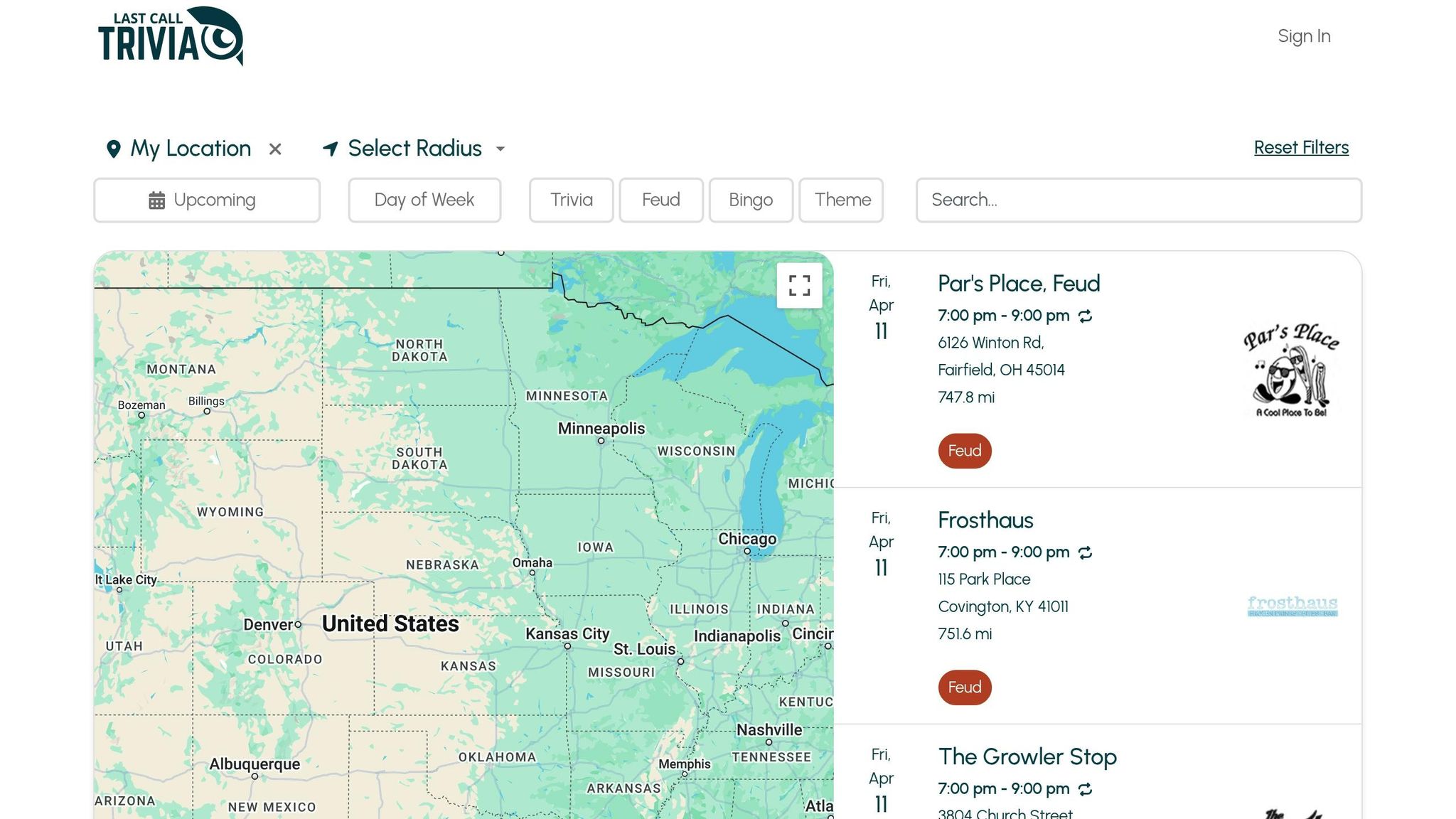Click '747.8 mi' distance text
The image size is (1456, 819).
pos(966,397)
